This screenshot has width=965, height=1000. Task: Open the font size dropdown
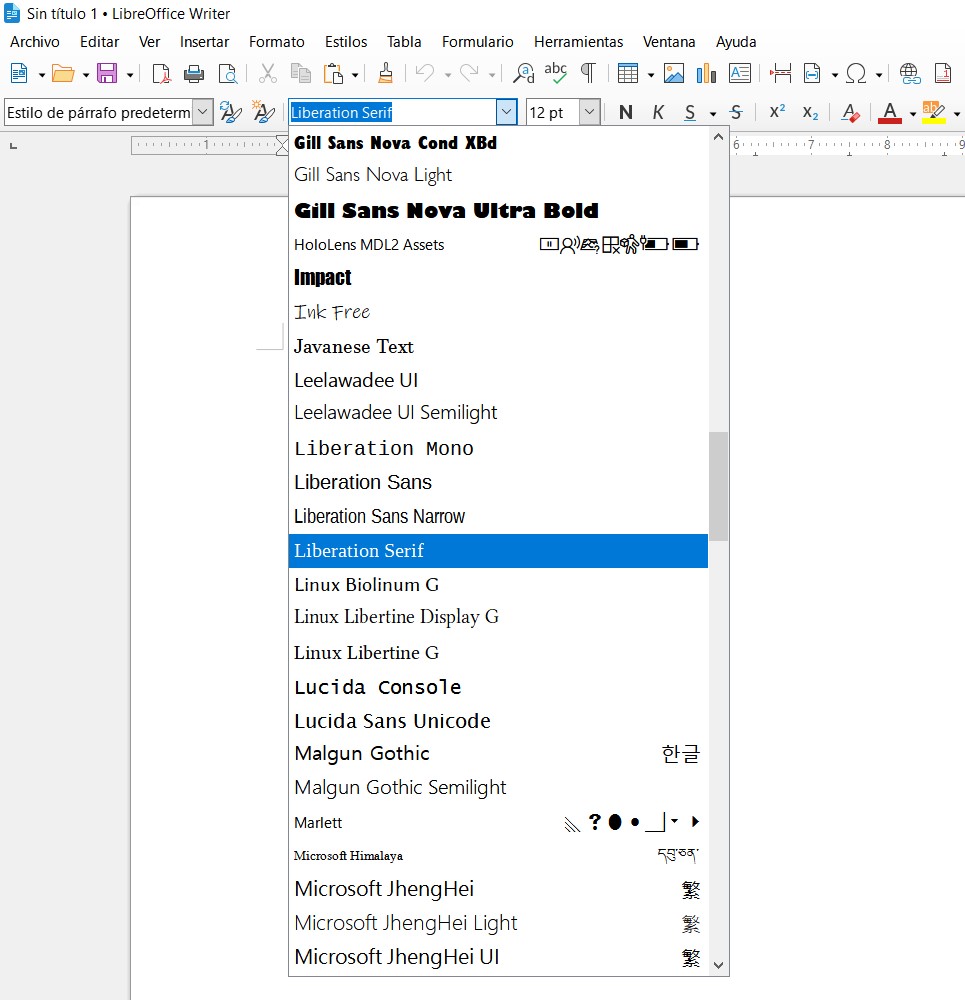click(589, 113)
